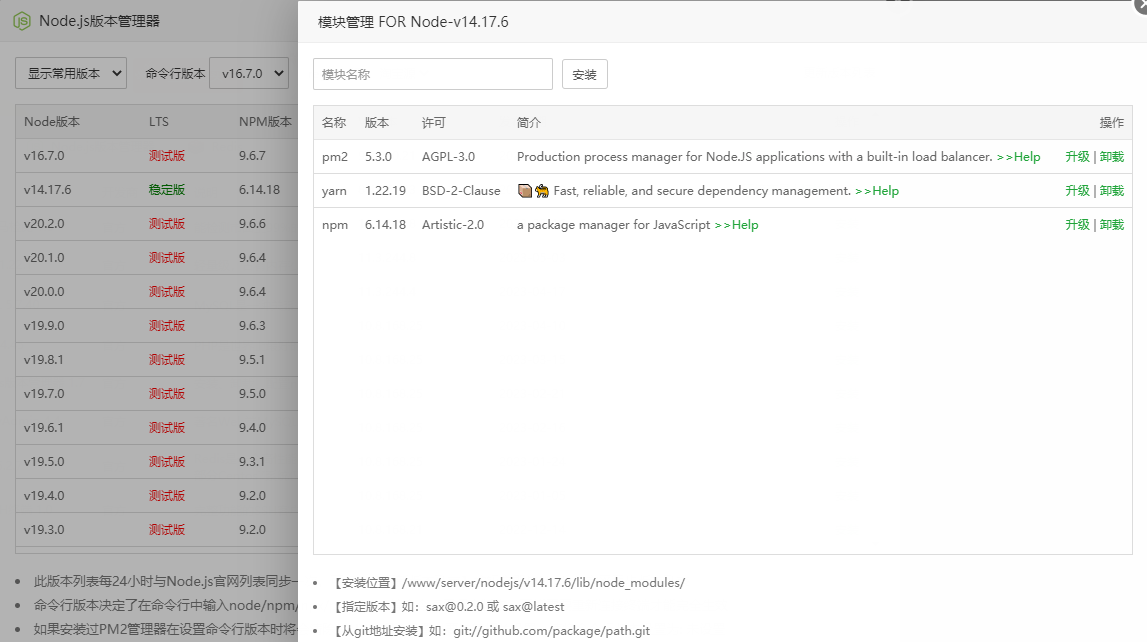1147x642 pixels.
Task: Click the package emoji icon in yarn row
Action: 525,191
